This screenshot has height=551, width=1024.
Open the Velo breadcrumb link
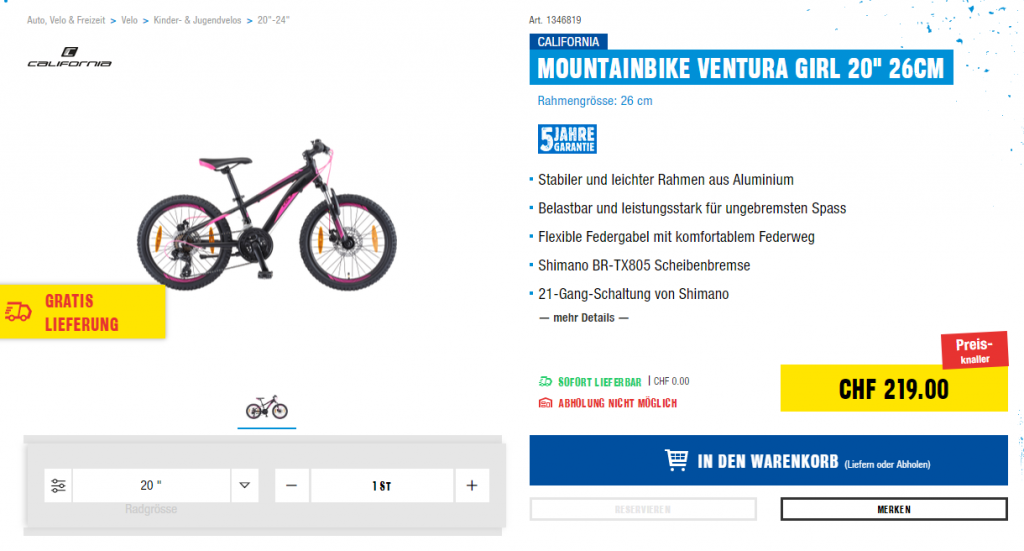tap(129, 20)
